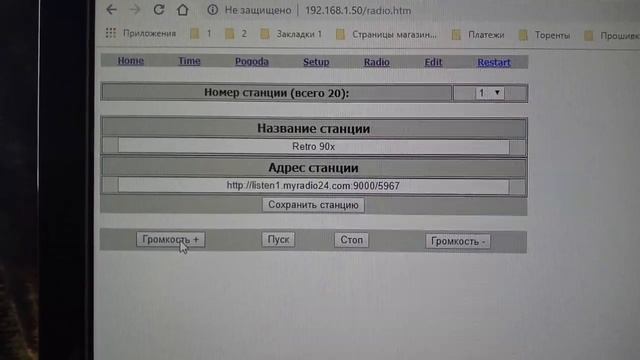Open the Прошивк... bookmark folder
This screenshot has height=360, width=640.
click(x=611, y=36)
